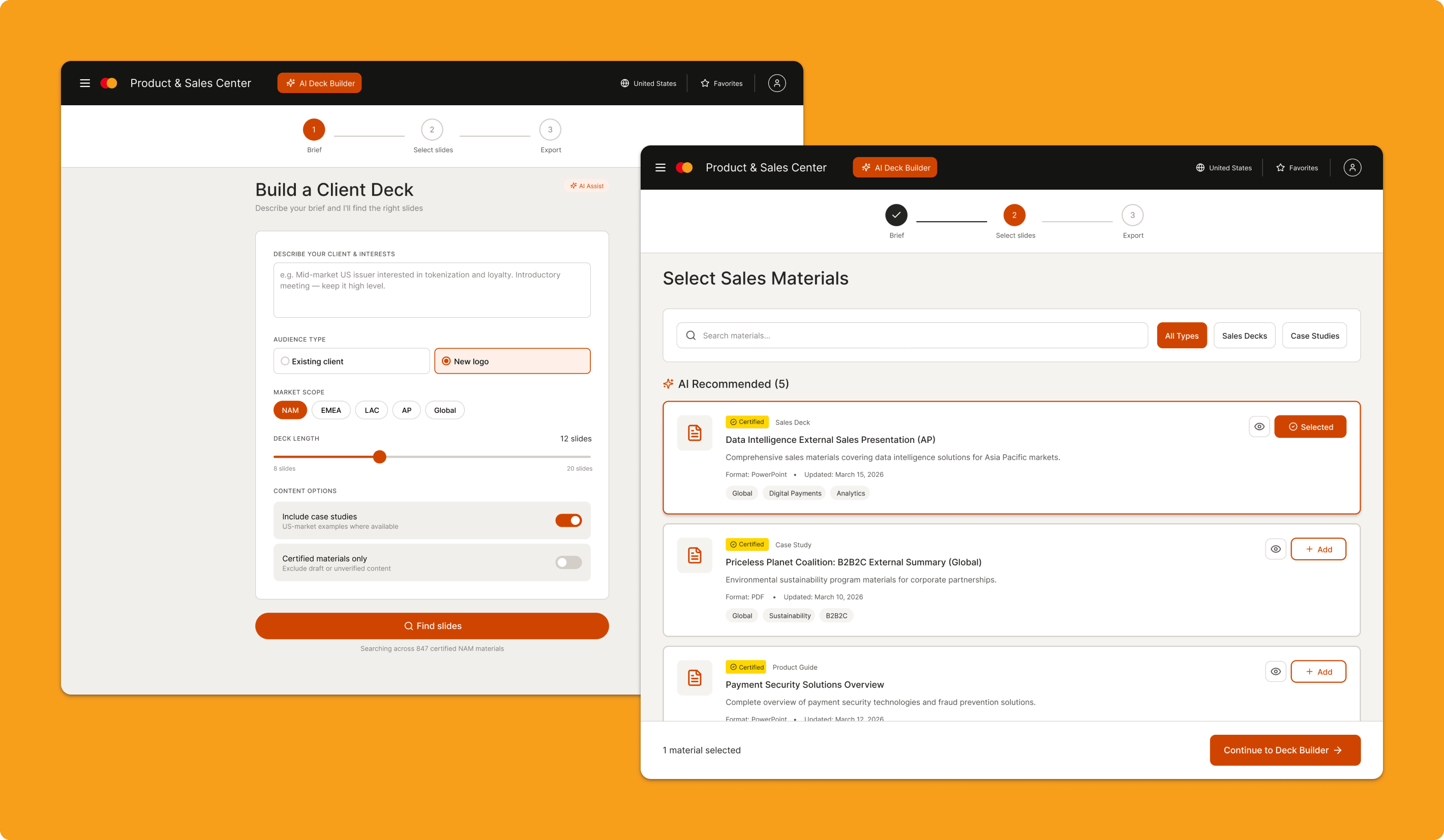Click document icon of Payment Security Solutions
Viewport: 1444px width, 840px height.
pos(695,677)
